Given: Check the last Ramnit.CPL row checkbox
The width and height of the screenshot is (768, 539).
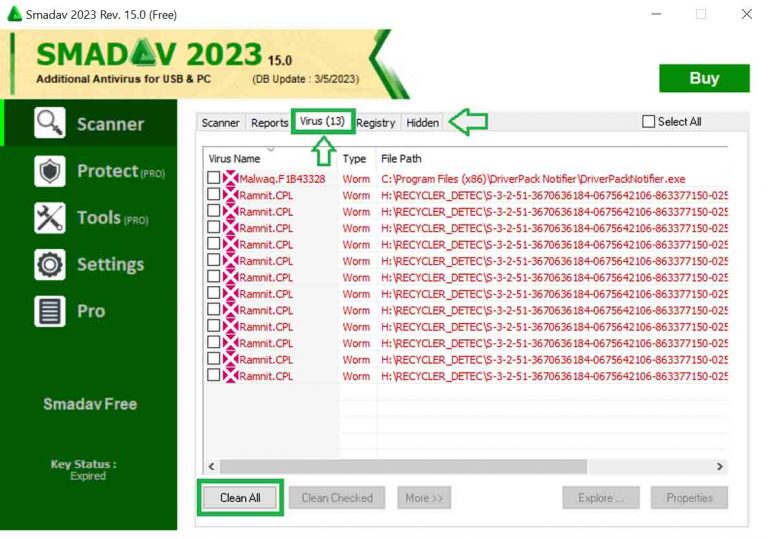Looking at the screenshot, I should pos(213,375).
